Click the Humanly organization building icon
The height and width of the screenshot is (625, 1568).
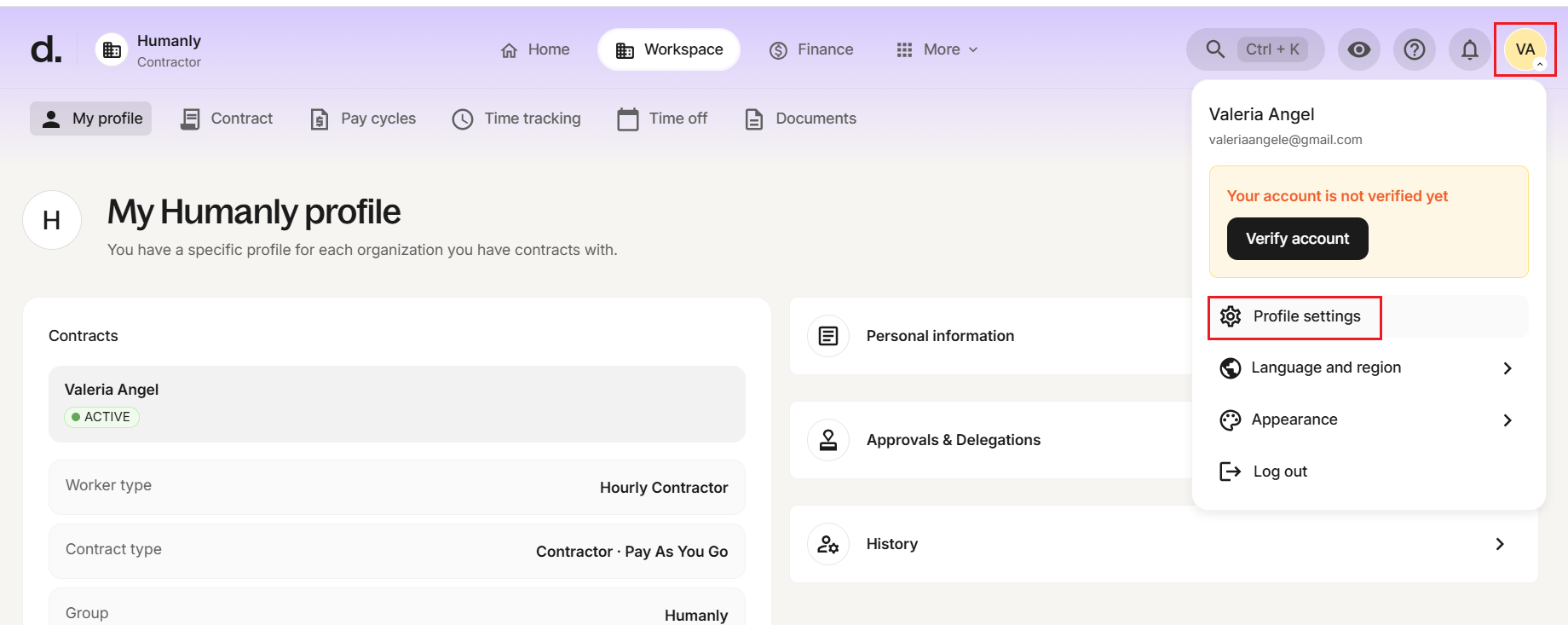[112, 50]
